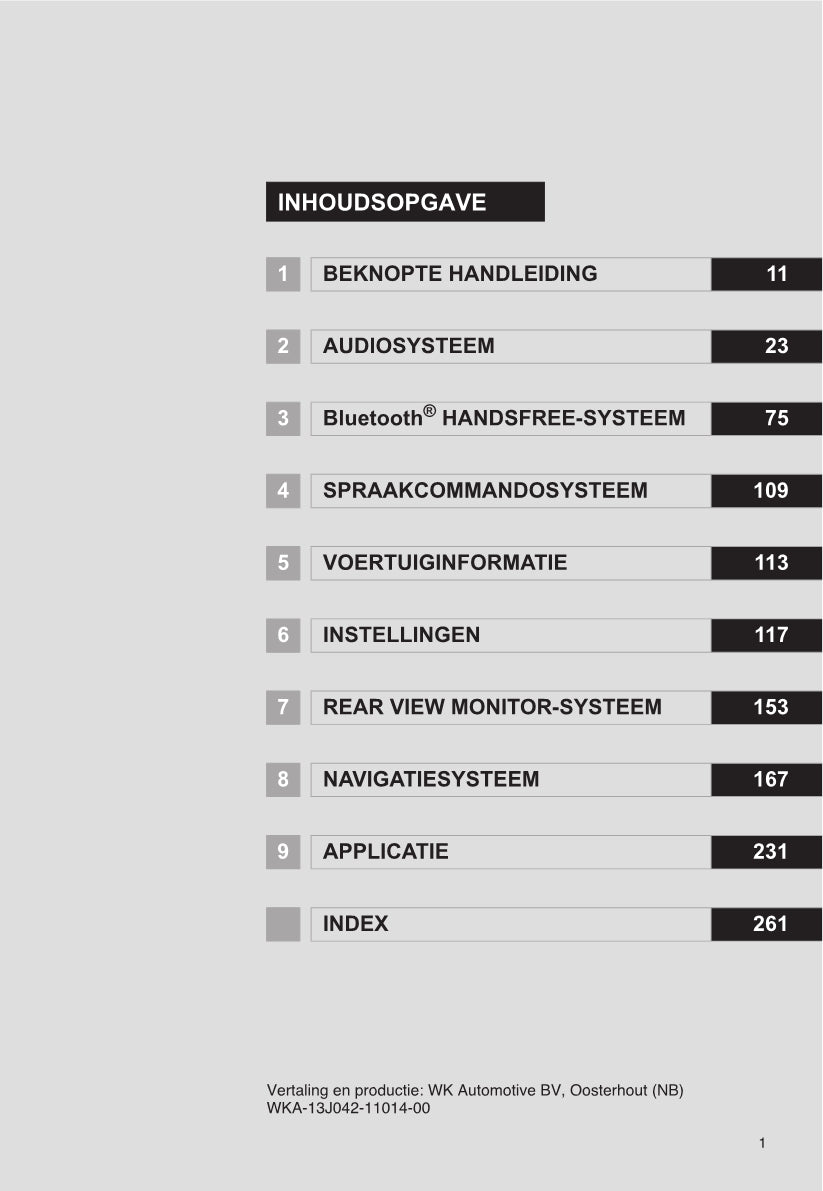Image resolution: width=823 pixels, height=1191 pixels.
Task: Click page number 23 box
Action: tap(767, 346)
